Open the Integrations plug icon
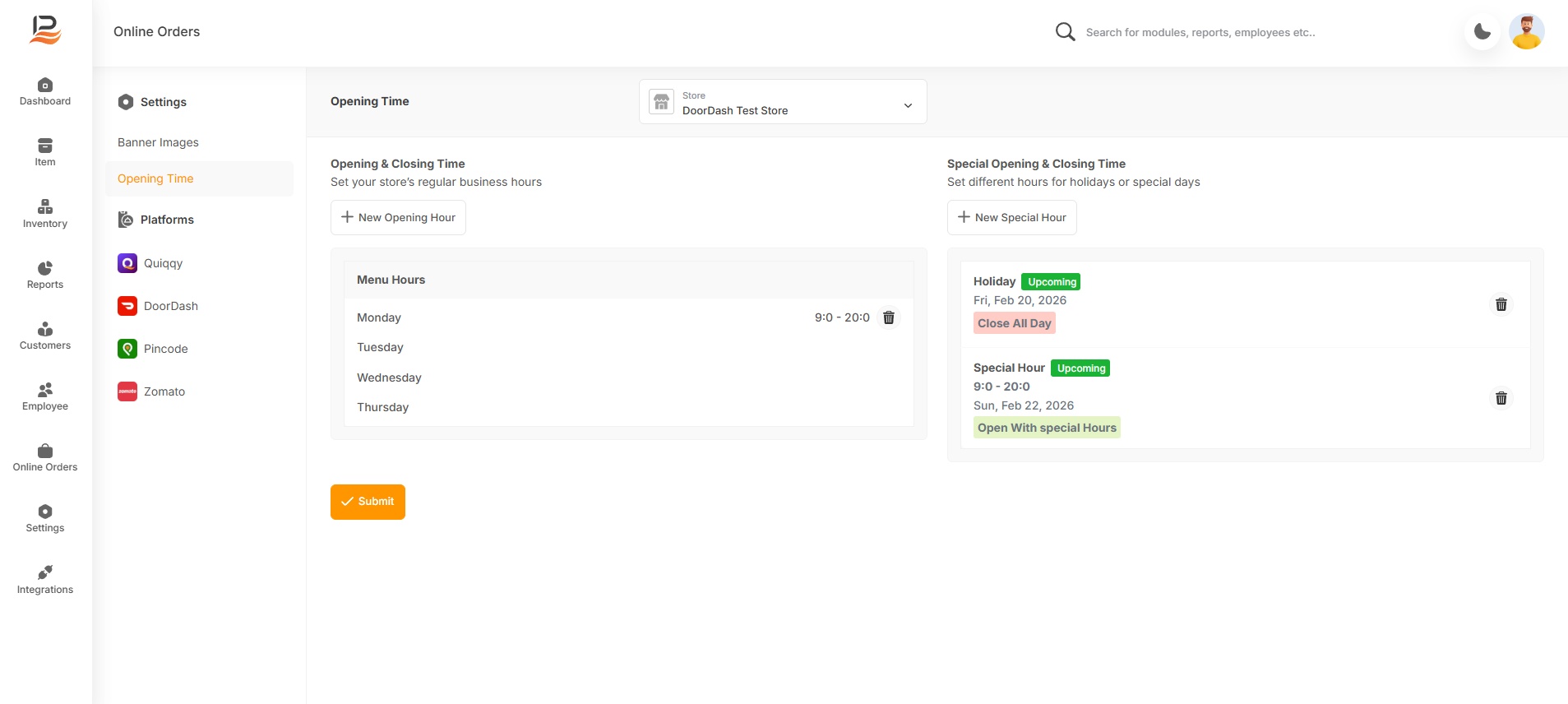The image size is (1568, 704). click(x=45, y=572)
